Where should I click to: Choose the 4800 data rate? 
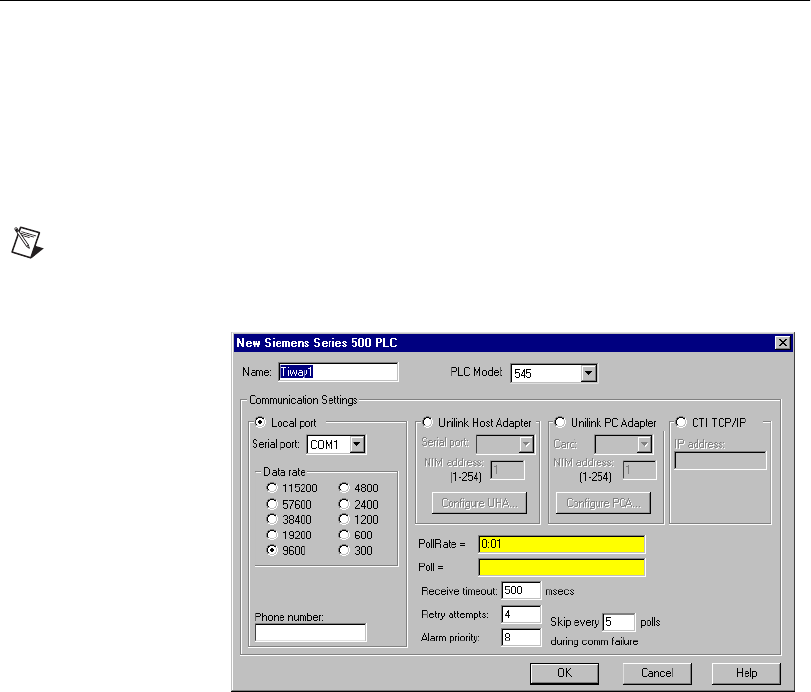click(x=344, y=488)
